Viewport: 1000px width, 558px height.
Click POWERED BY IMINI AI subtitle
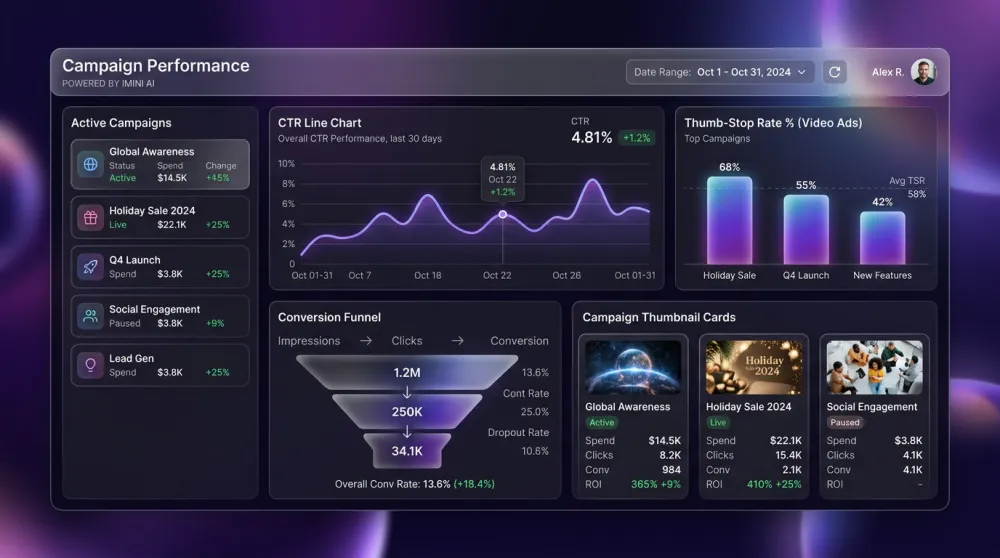pos(108,84)
